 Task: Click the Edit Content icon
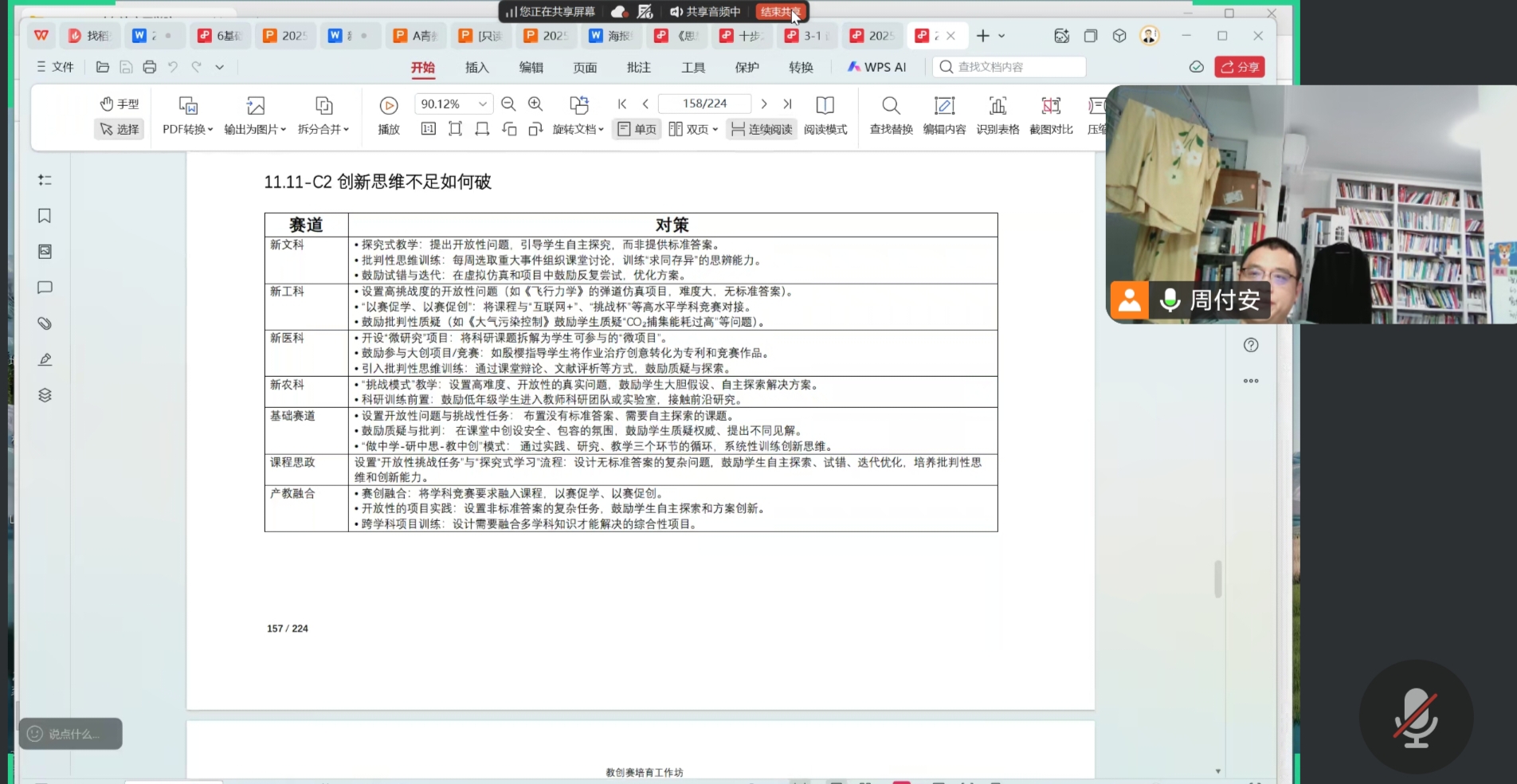944,114
